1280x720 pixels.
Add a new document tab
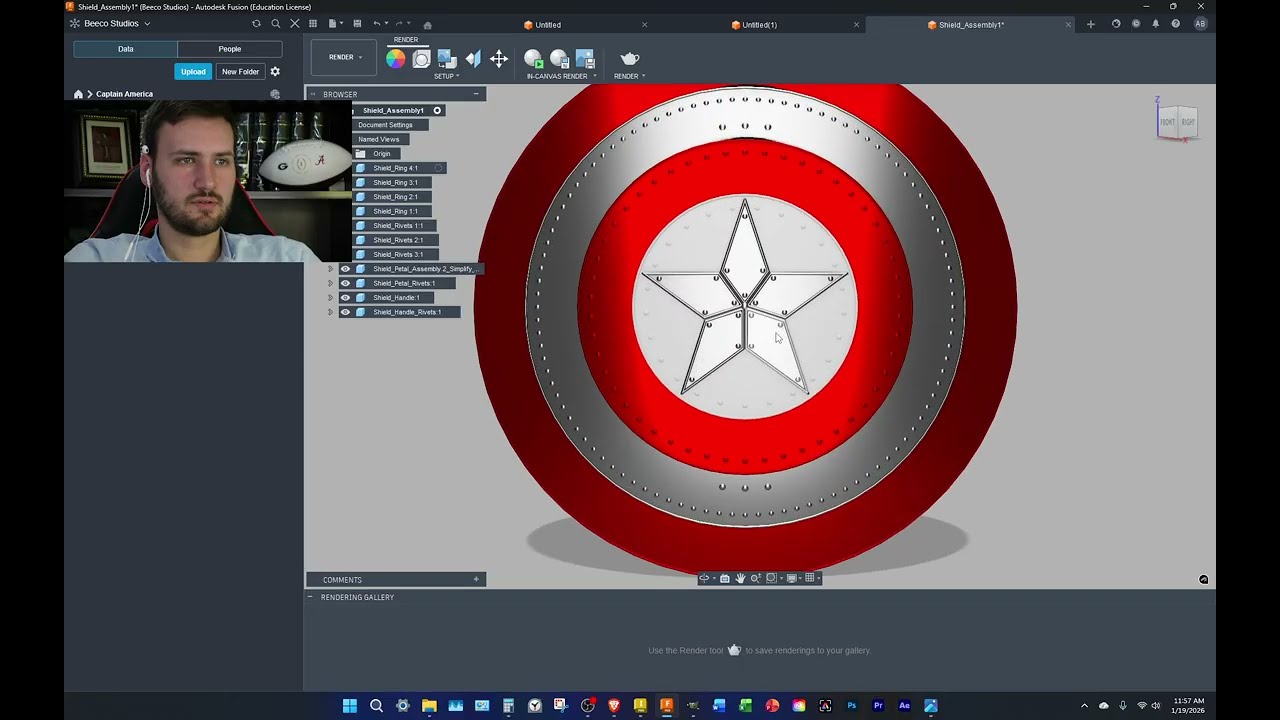(1091, 24)
